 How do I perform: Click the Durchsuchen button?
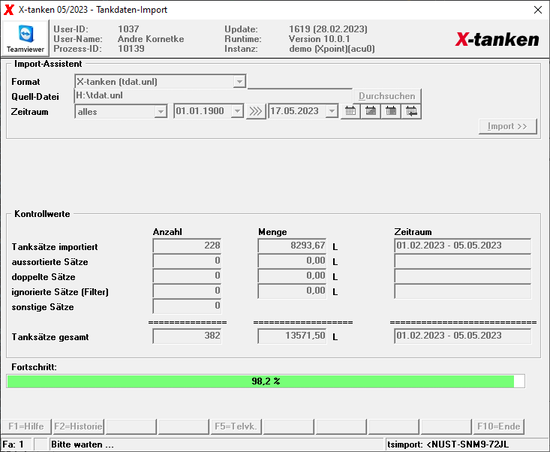pos(387,96)
